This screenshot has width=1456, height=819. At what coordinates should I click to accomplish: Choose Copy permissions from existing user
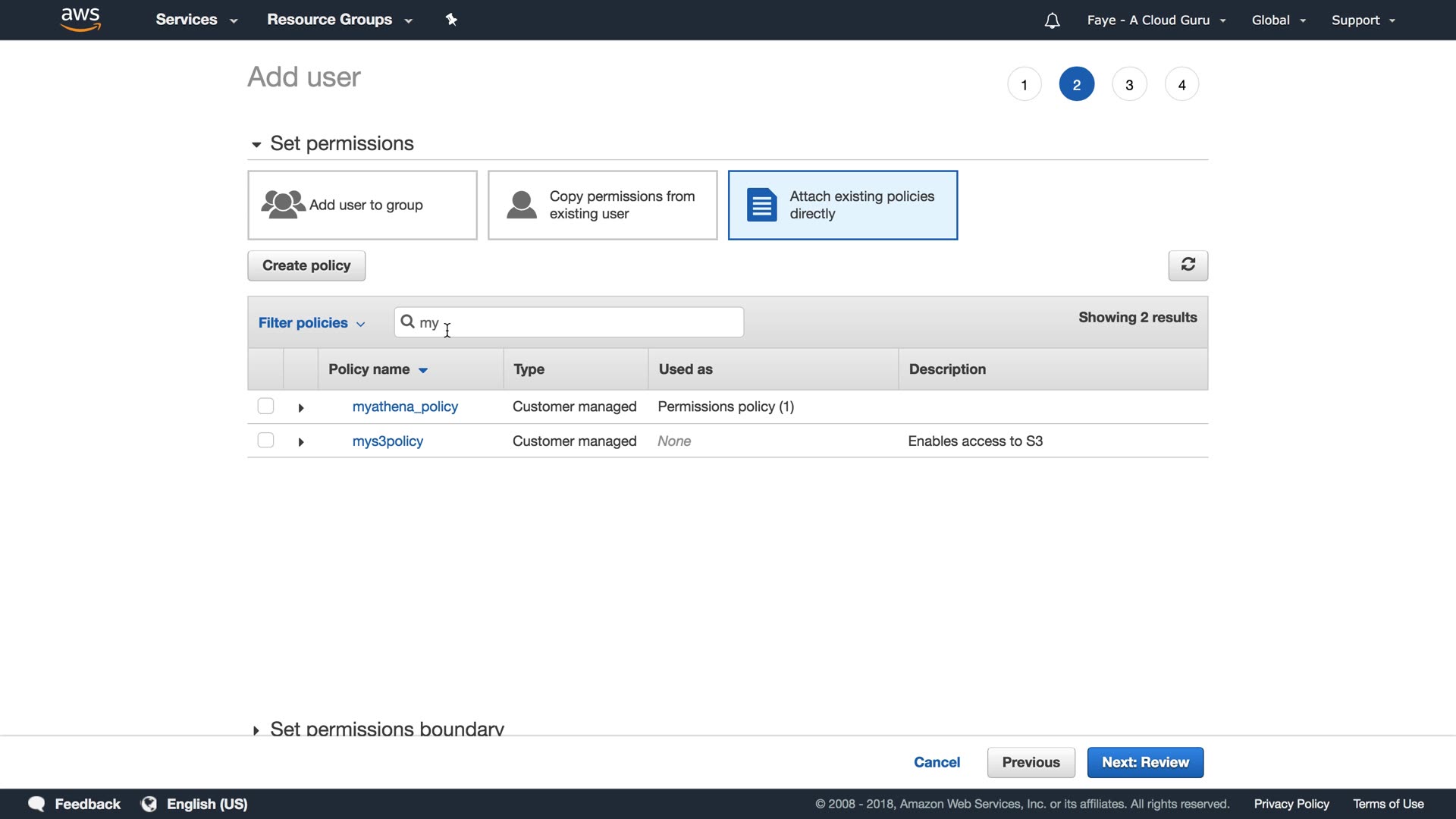click(602, 205)
